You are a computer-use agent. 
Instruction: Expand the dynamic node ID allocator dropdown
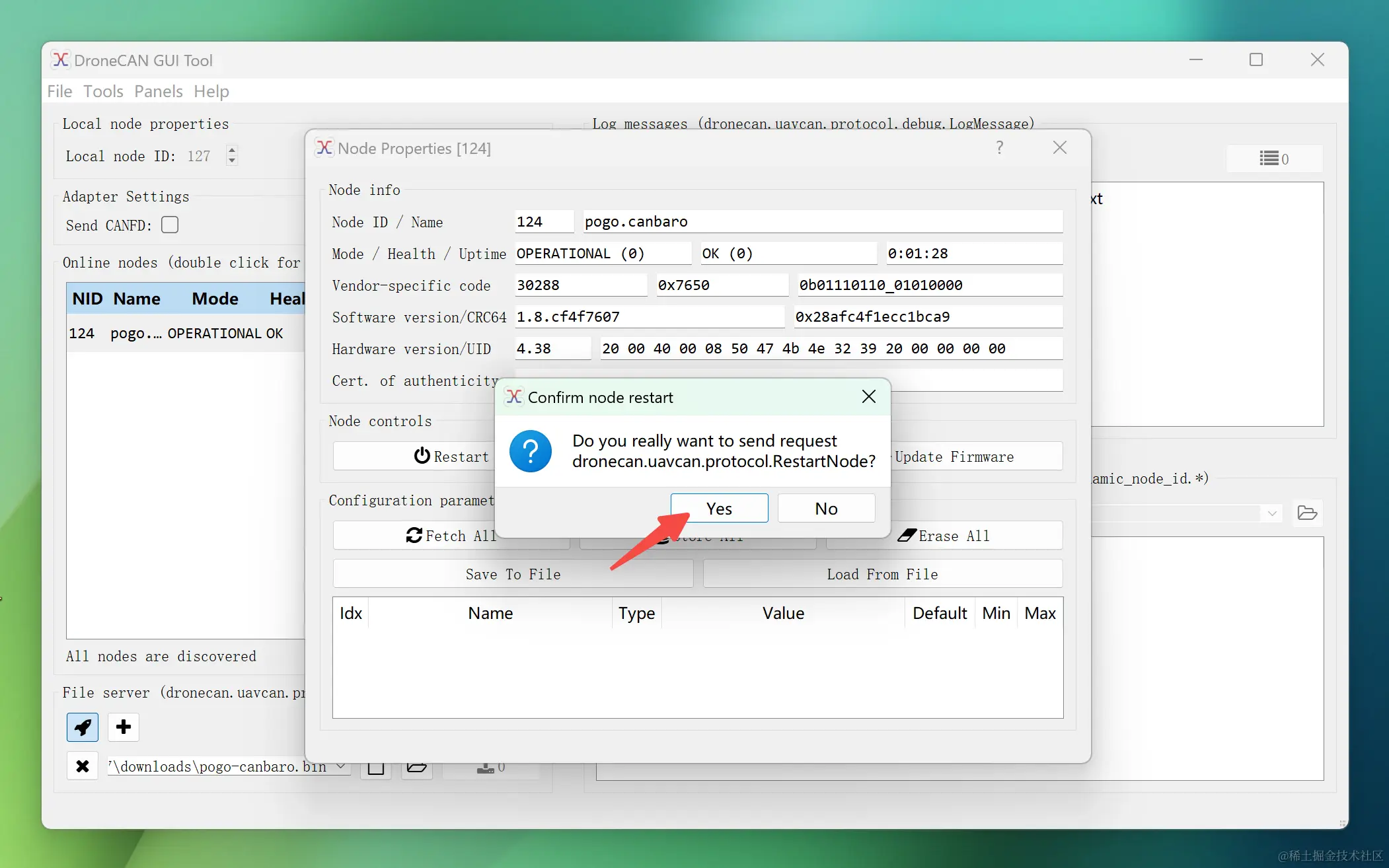[x=1272, y=513]
